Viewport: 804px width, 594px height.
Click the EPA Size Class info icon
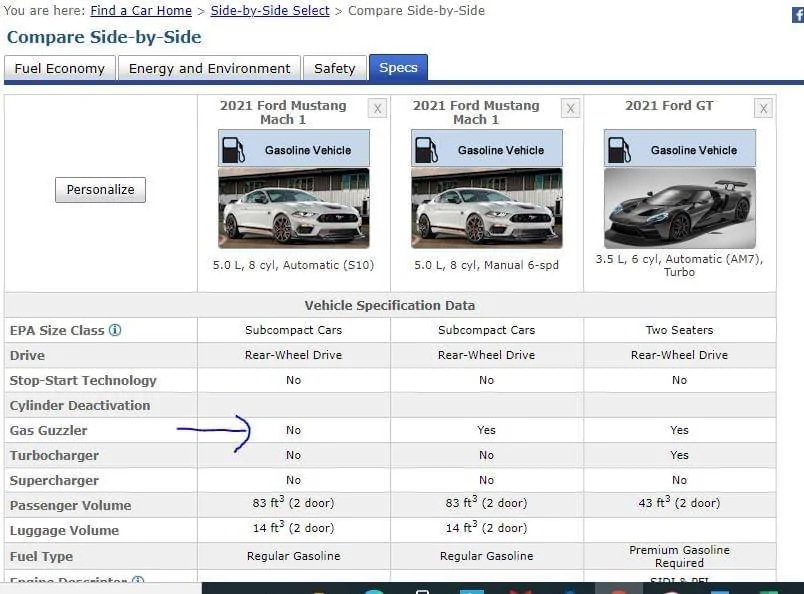click(x=115, y=330)
